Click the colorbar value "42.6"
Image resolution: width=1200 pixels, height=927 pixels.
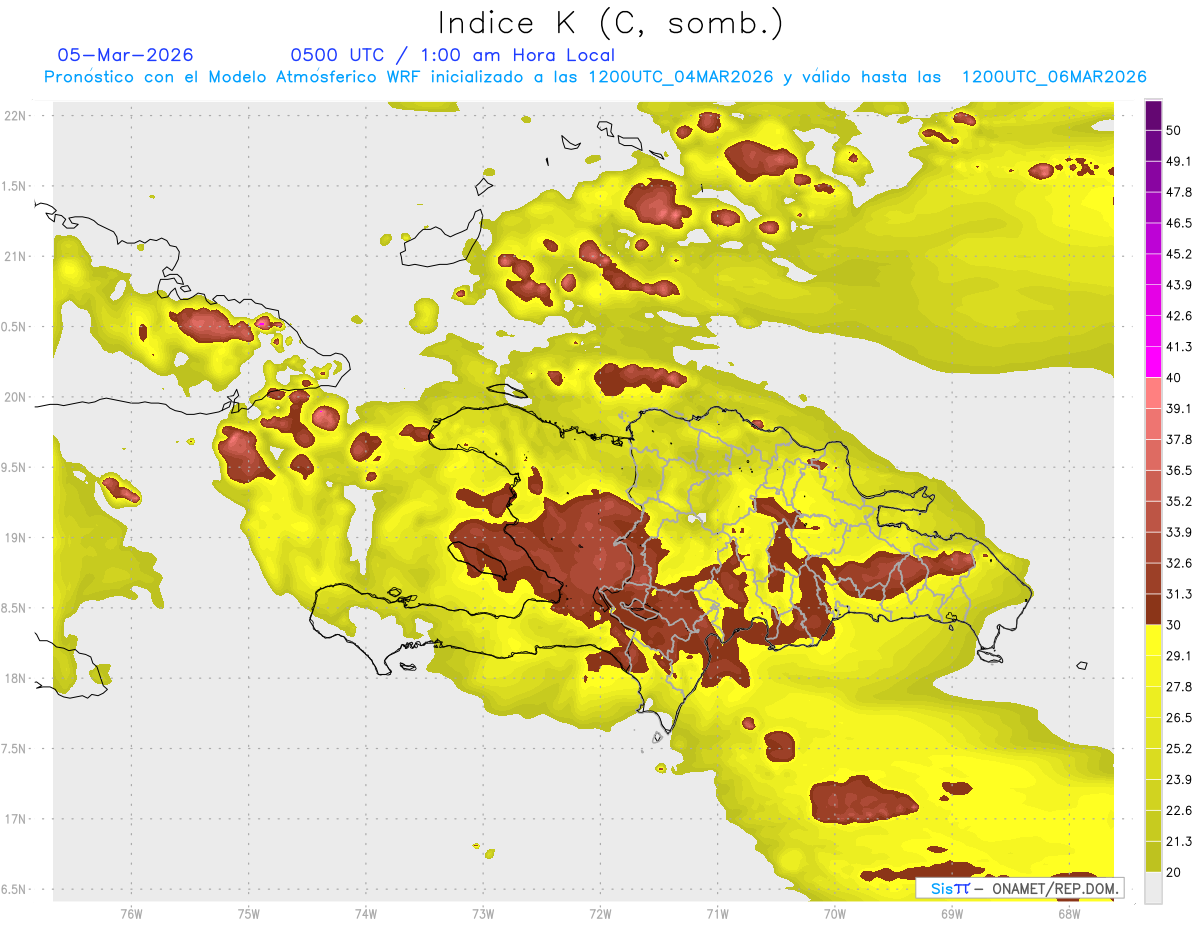click(1179, 316)
